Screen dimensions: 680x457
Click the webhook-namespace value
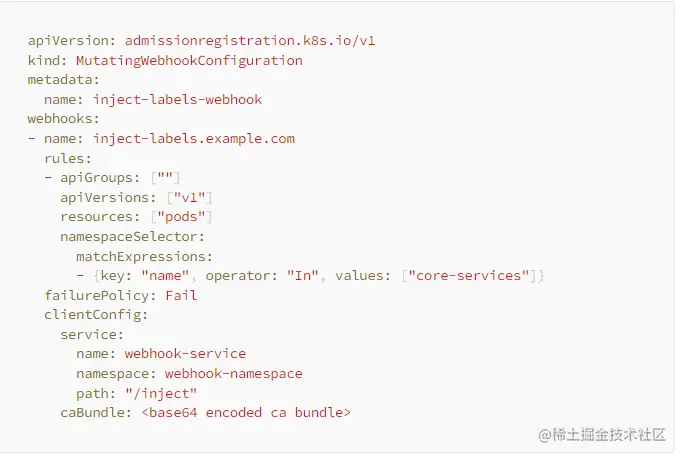point(234,374)
